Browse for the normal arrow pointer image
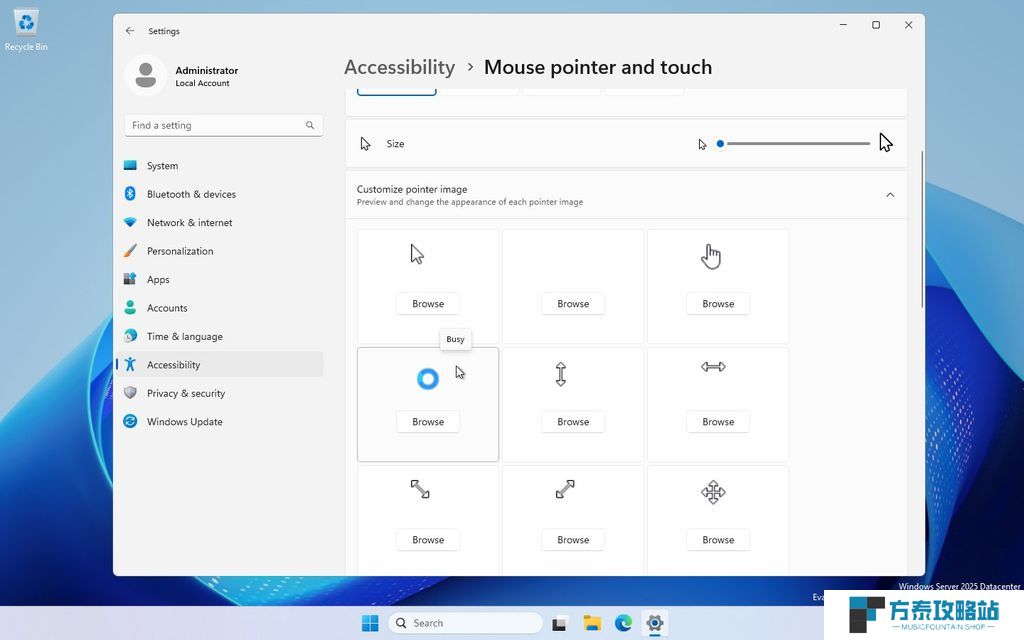Viewport: 1024px width, 640px height. (x=428, y=304)
